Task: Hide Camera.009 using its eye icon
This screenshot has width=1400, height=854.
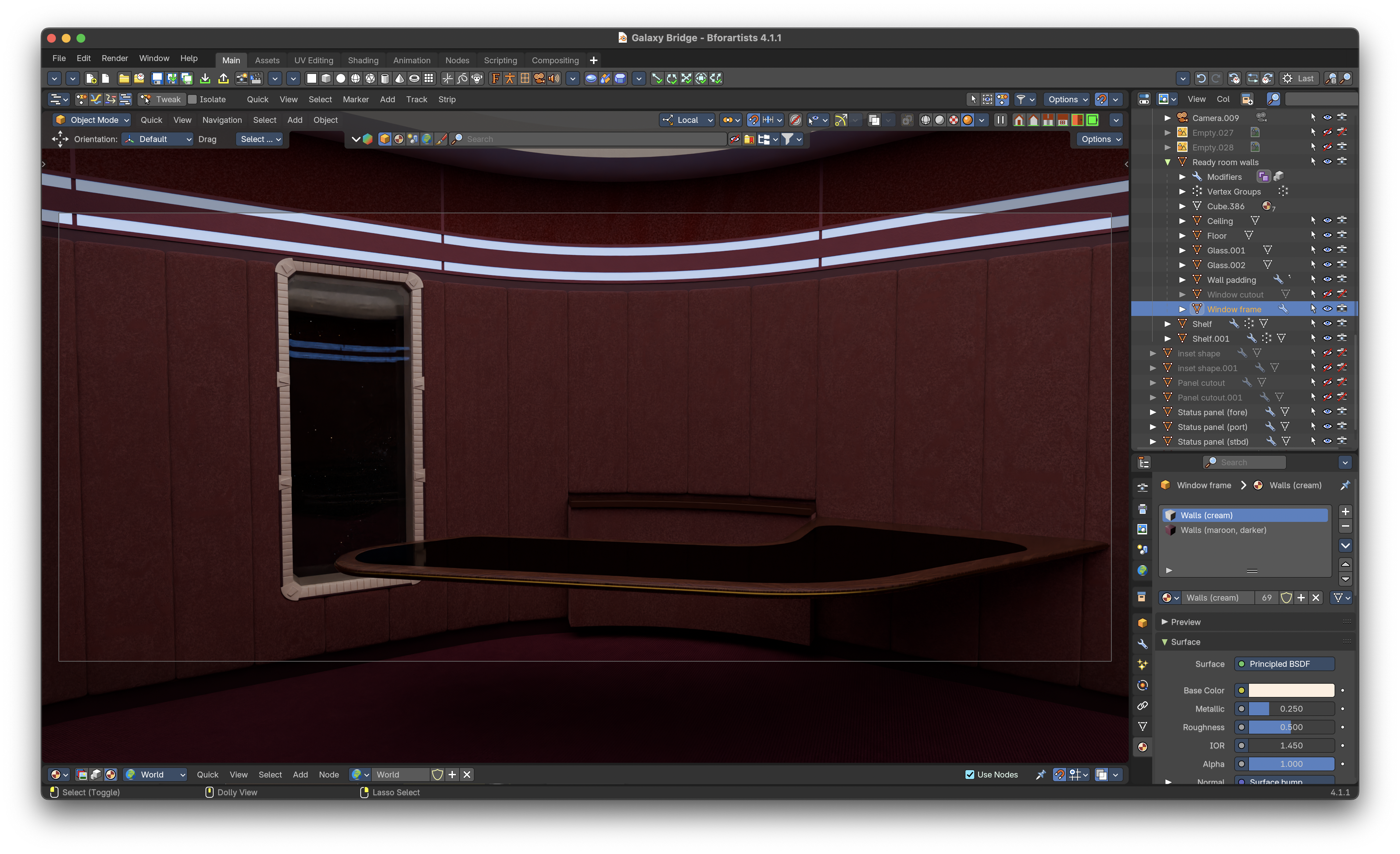Action: pyautogui.click(x=1327, y=118)
